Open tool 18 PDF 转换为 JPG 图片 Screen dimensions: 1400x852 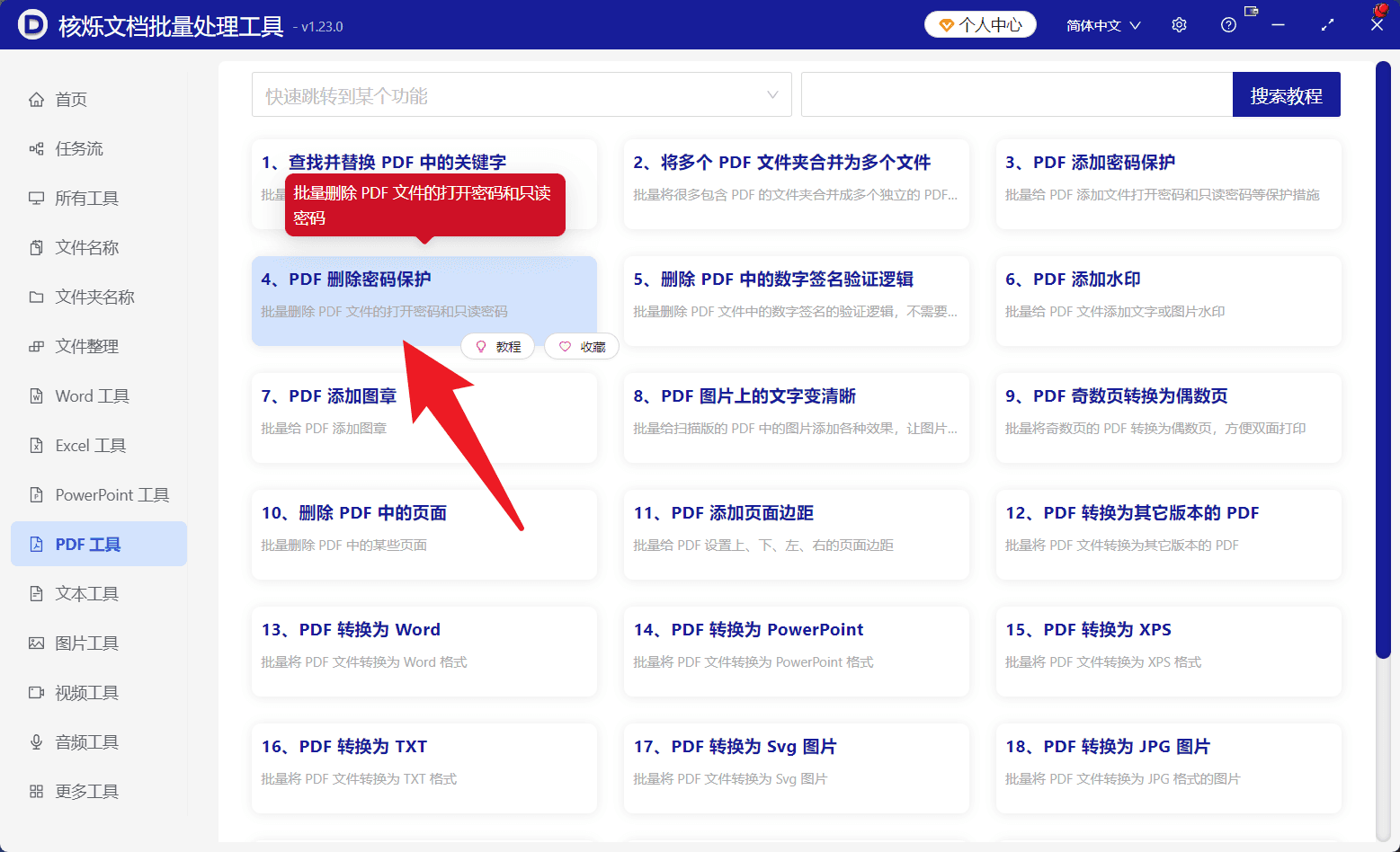[1169, 768]
